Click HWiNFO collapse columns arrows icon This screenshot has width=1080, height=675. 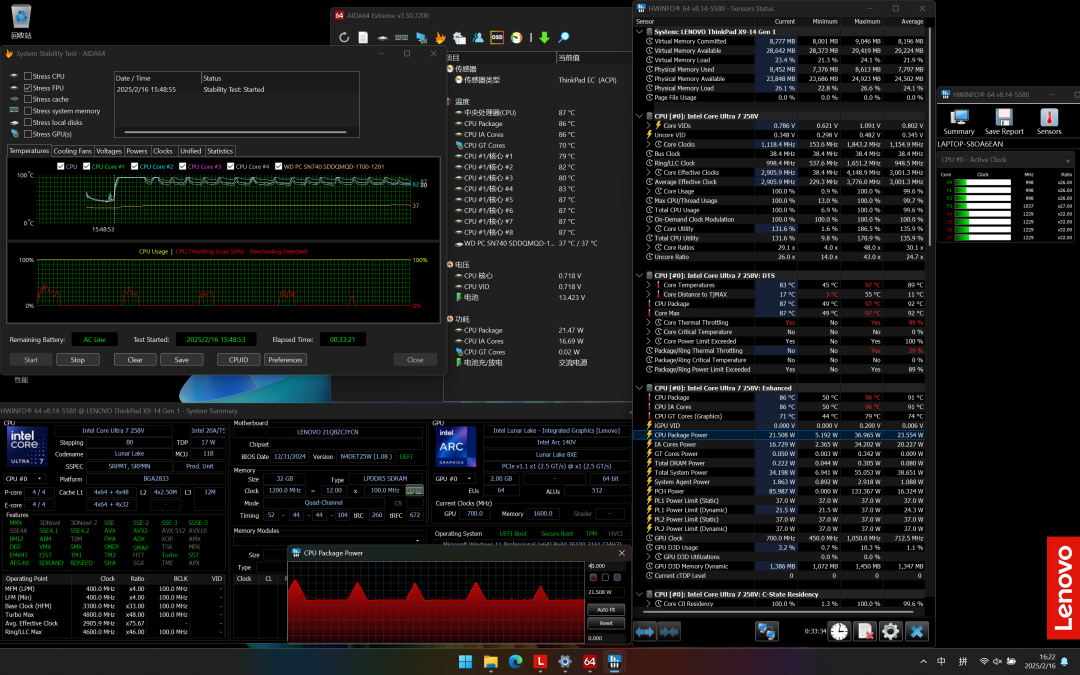[x=669, y=631]
